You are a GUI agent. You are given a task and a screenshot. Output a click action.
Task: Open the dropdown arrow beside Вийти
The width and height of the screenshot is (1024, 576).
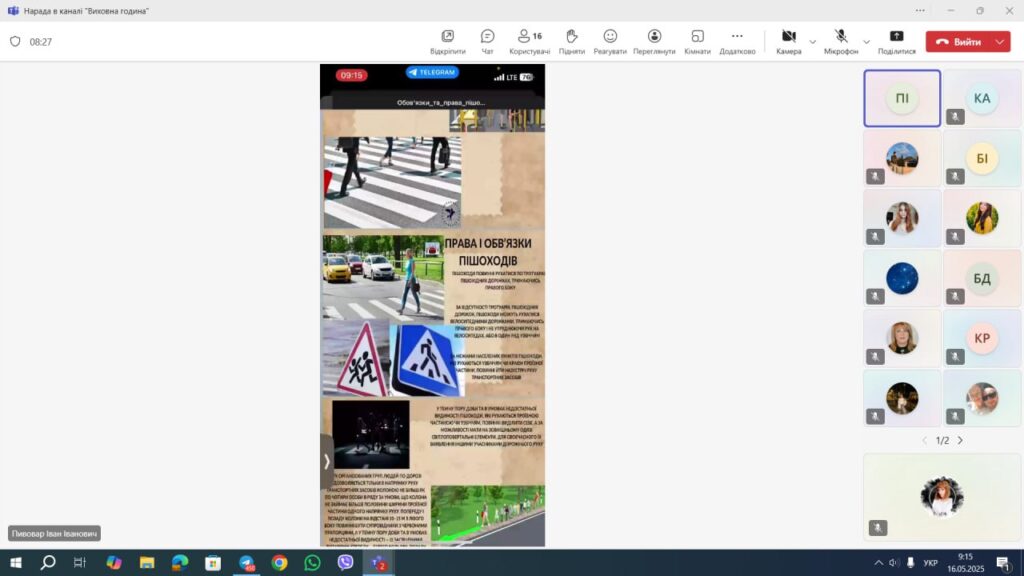[999, 42]
